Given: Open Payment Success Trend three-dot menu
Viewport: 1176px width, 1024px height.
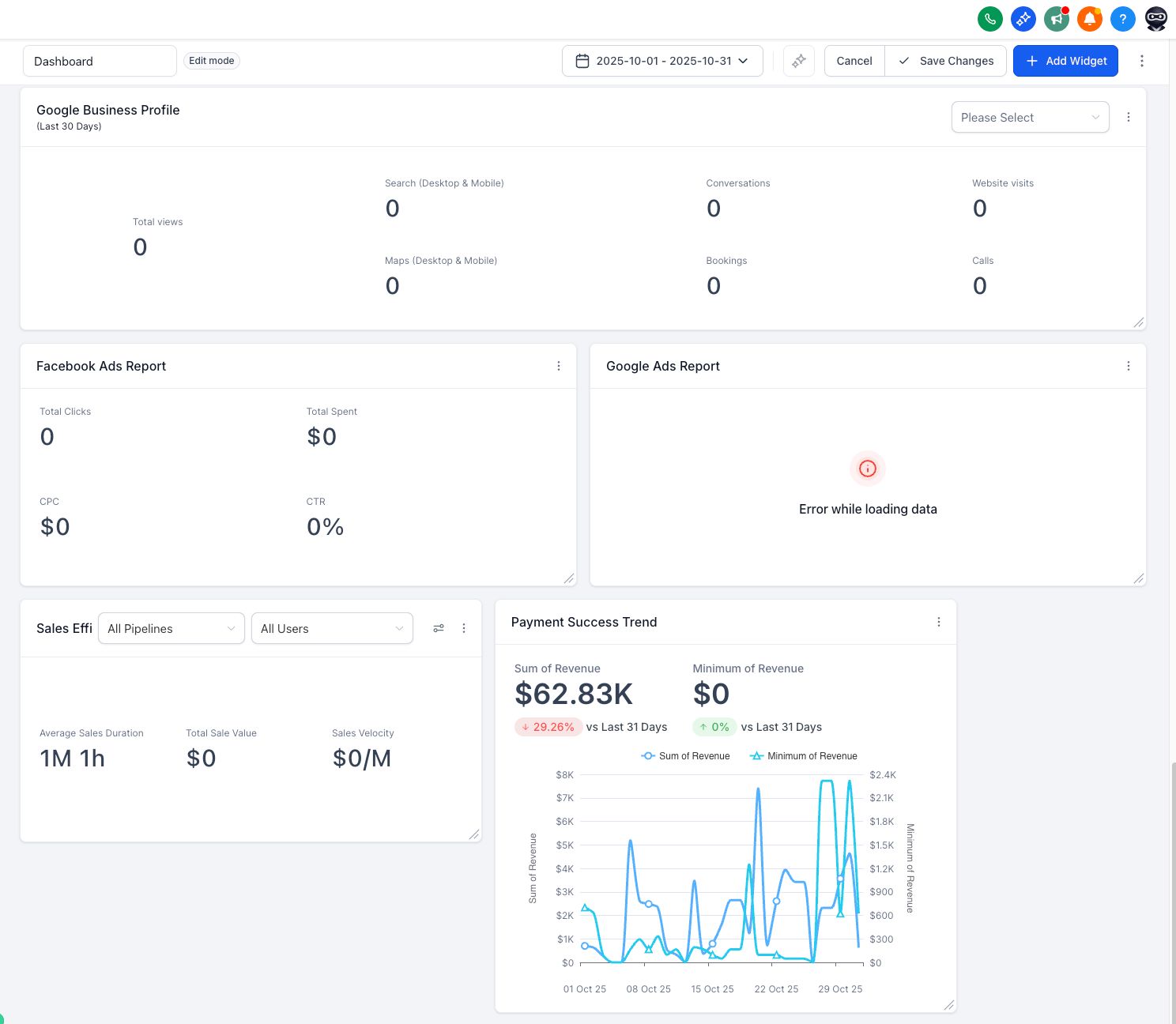Looking at the screenshot, I should (938, 622).
